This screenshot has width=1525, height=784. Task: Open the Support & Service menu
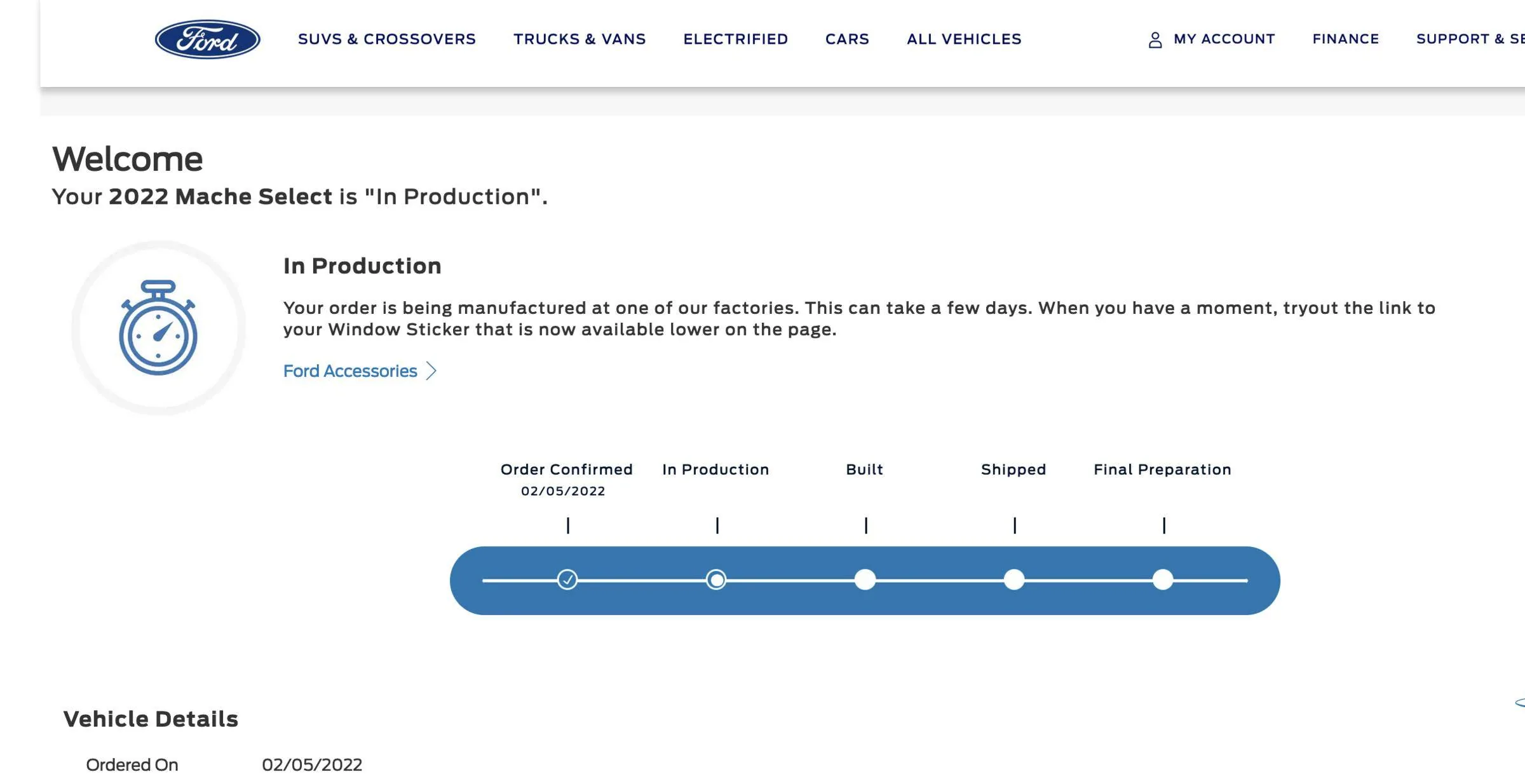coord(1470,39)
